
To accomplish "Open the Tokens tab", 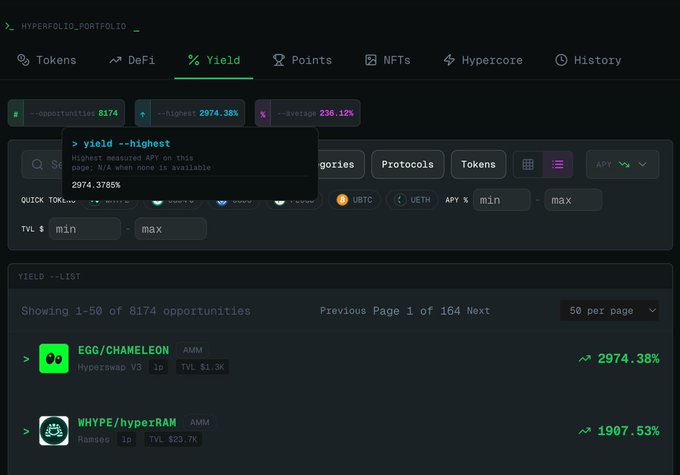I will 47,60.
